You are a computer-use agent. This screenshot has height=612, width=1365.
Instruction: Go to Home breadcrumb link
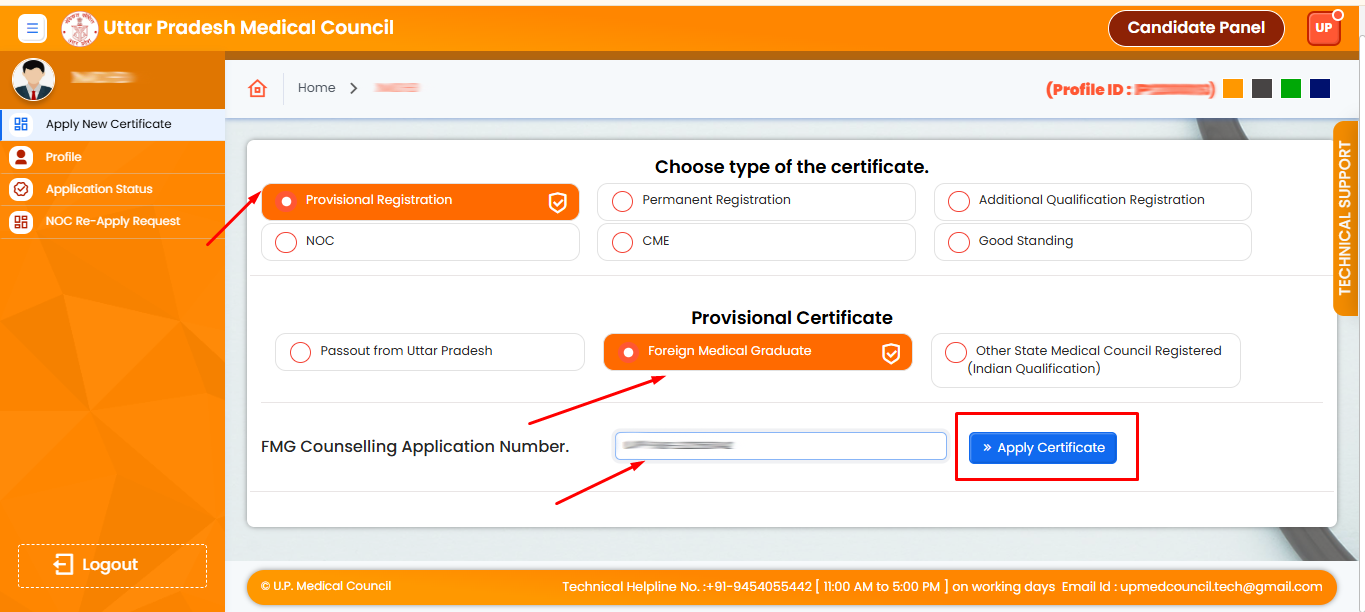pyautogui.click(x=316, y=88)
